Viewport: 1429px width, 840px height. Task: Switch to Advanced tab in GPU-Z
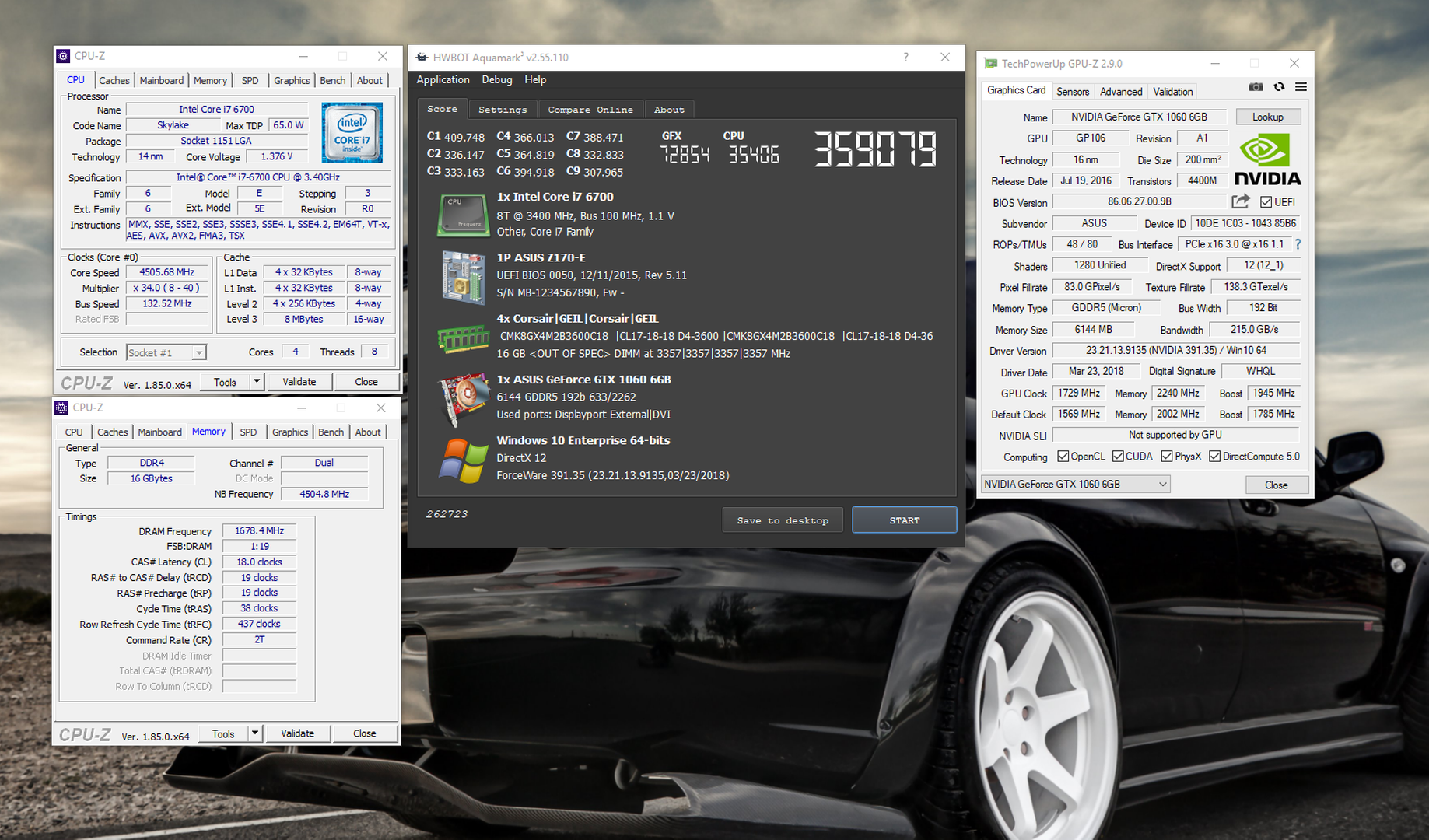(x=1121, y=91)
